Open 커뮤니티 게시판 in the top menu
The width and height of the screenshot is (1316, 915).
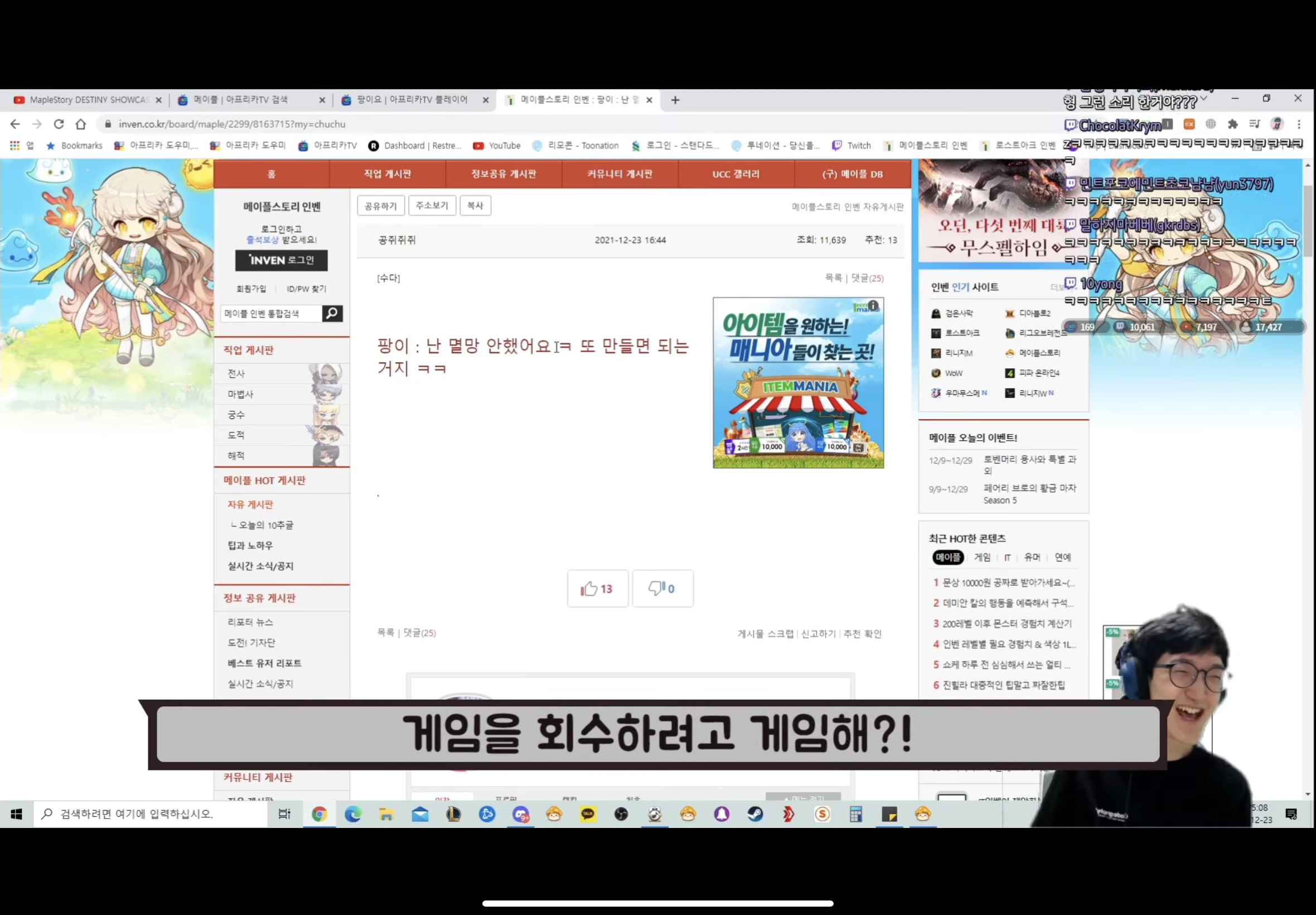coord(620,174)
